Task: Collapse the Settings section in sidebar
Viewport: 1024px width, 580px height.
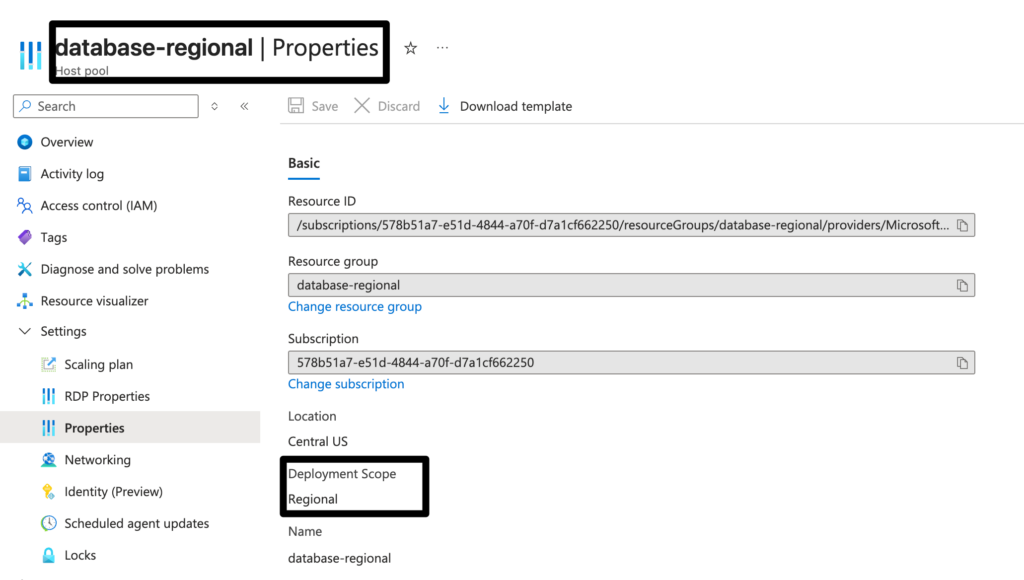Action: [x=25, y=332]
